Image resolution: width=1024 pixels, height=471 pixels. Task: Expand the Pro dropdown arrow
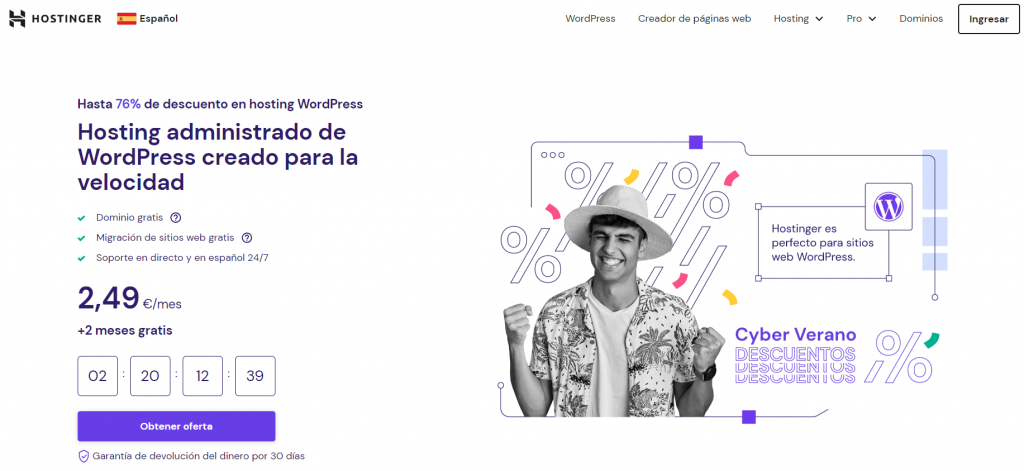[872, 19]
